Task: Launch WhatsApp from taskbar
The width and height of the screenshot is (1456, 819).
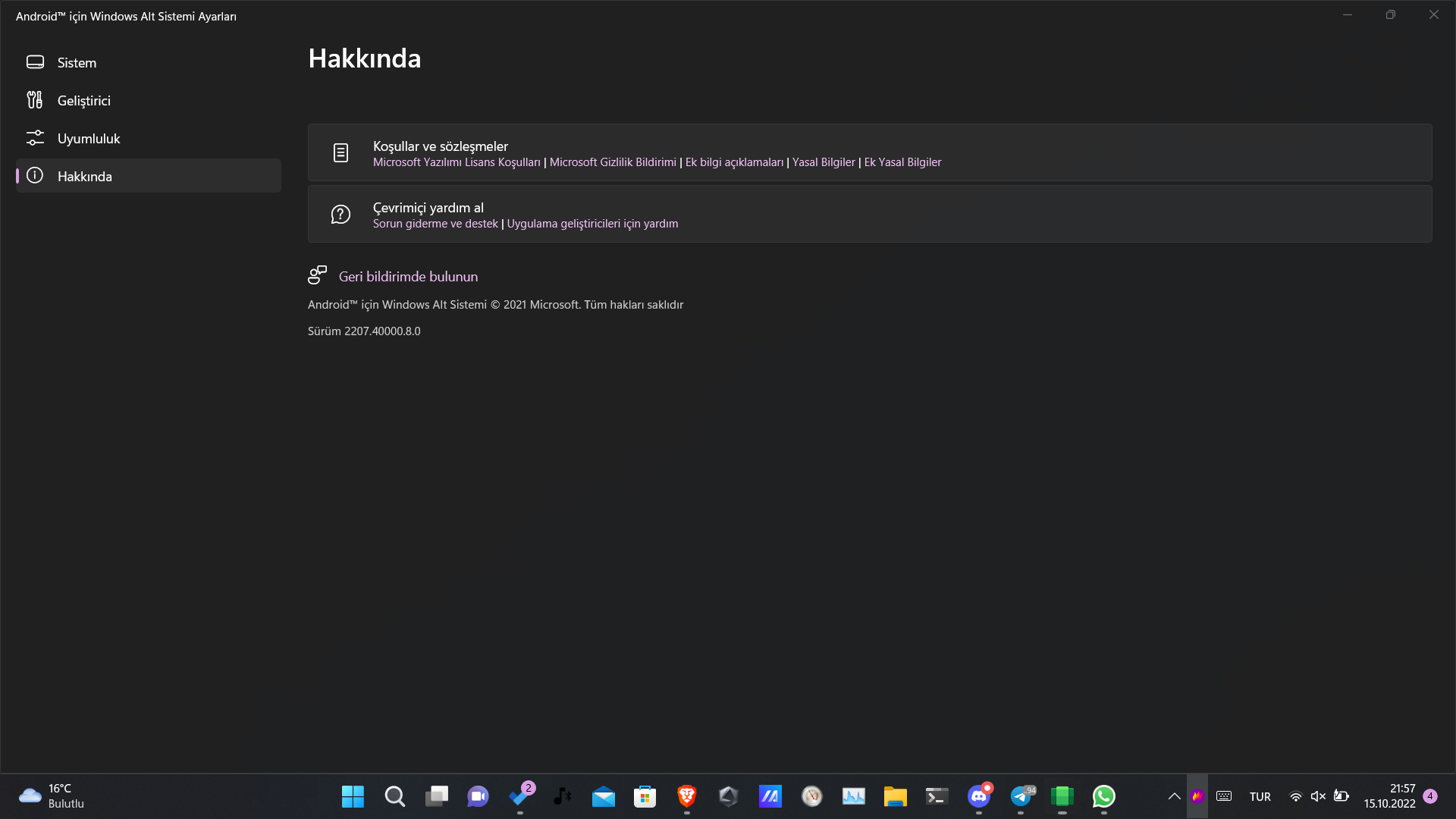Action: click(1103, 796)
